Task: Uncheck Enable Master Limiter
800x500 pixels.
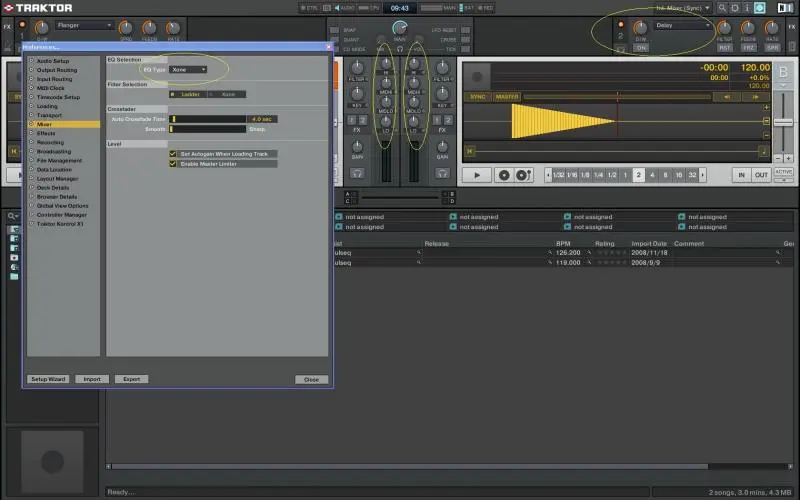Action: pyautogui.click(x=173, y=163)
